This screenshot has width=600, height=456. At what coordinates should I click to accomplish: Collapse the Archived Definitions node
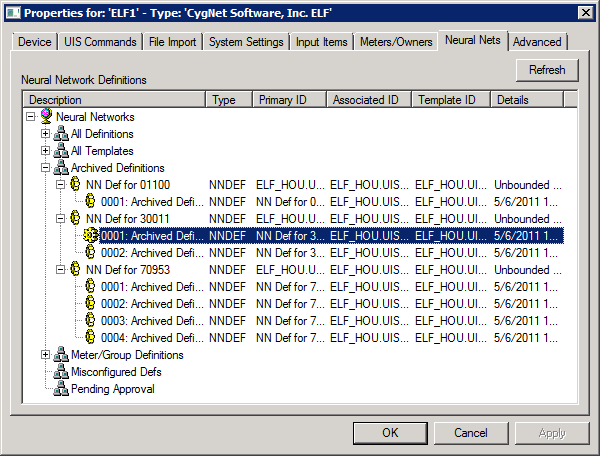tap(46, 168)
